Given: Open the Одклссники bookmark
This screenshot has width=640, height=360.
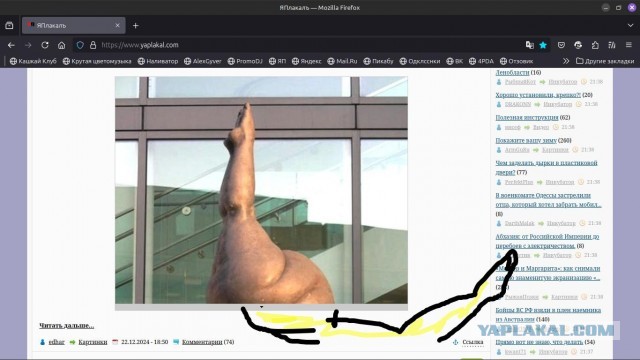Looking at the screenshot, I should point(420,61).
